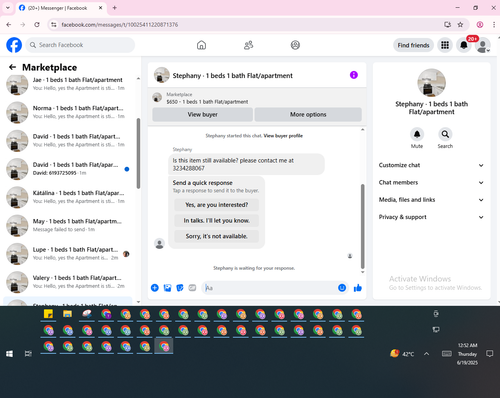Choose a GIF from the composer
Screen dimensions: 500x398
click(192, 288)
